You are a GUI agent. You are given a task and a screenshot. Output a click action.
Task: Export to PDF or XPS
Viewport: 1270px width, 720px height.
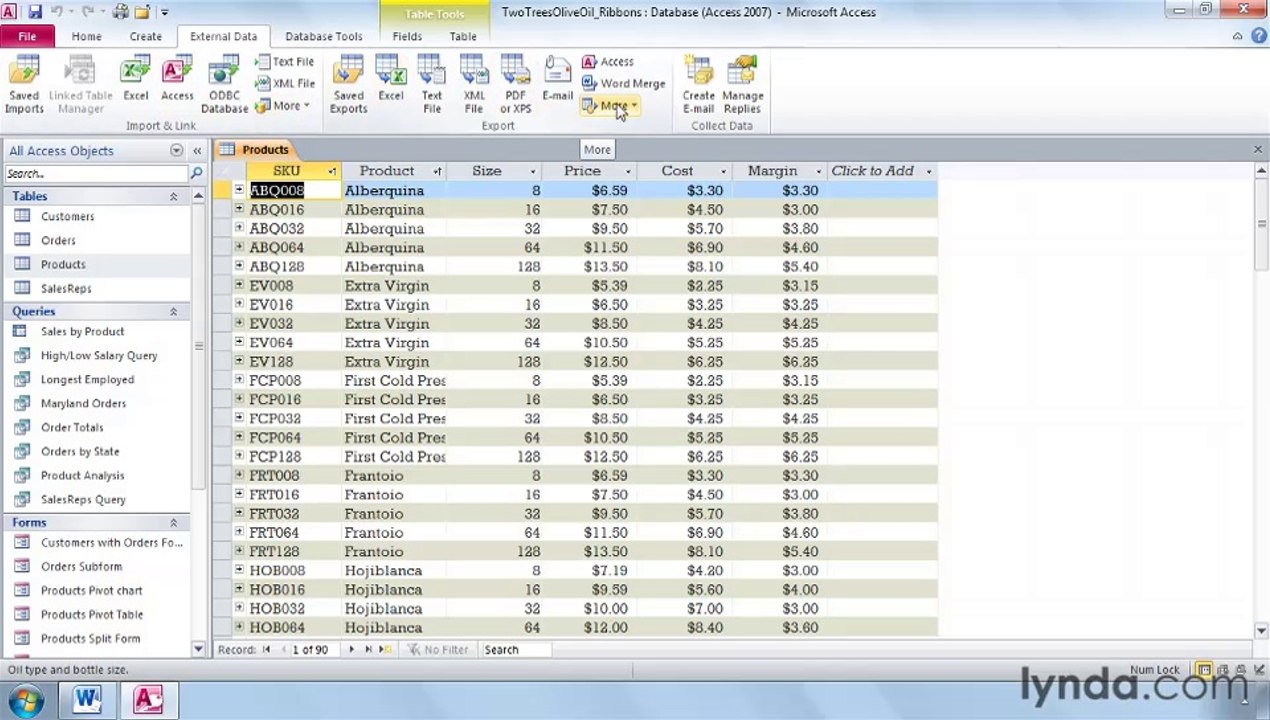pos(515,86)
